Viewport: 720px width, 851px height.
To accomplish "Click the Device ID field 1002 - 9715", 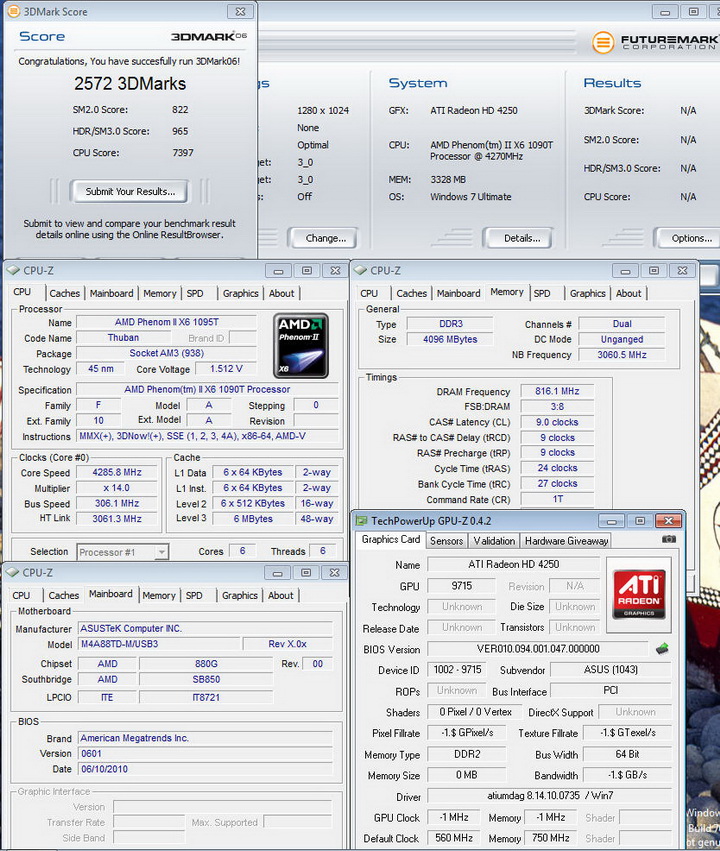I will coord(457,670).
